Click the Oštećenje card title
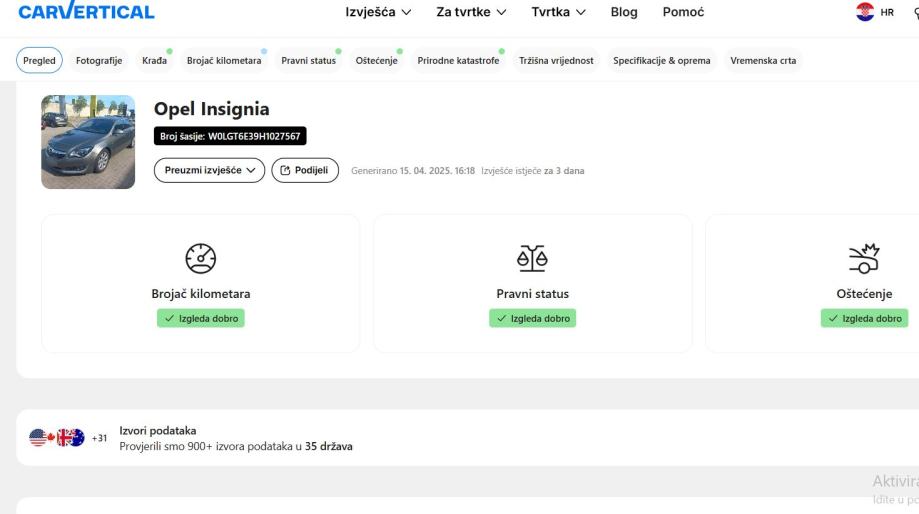The image size is (919, 514). tap(864, 294)
